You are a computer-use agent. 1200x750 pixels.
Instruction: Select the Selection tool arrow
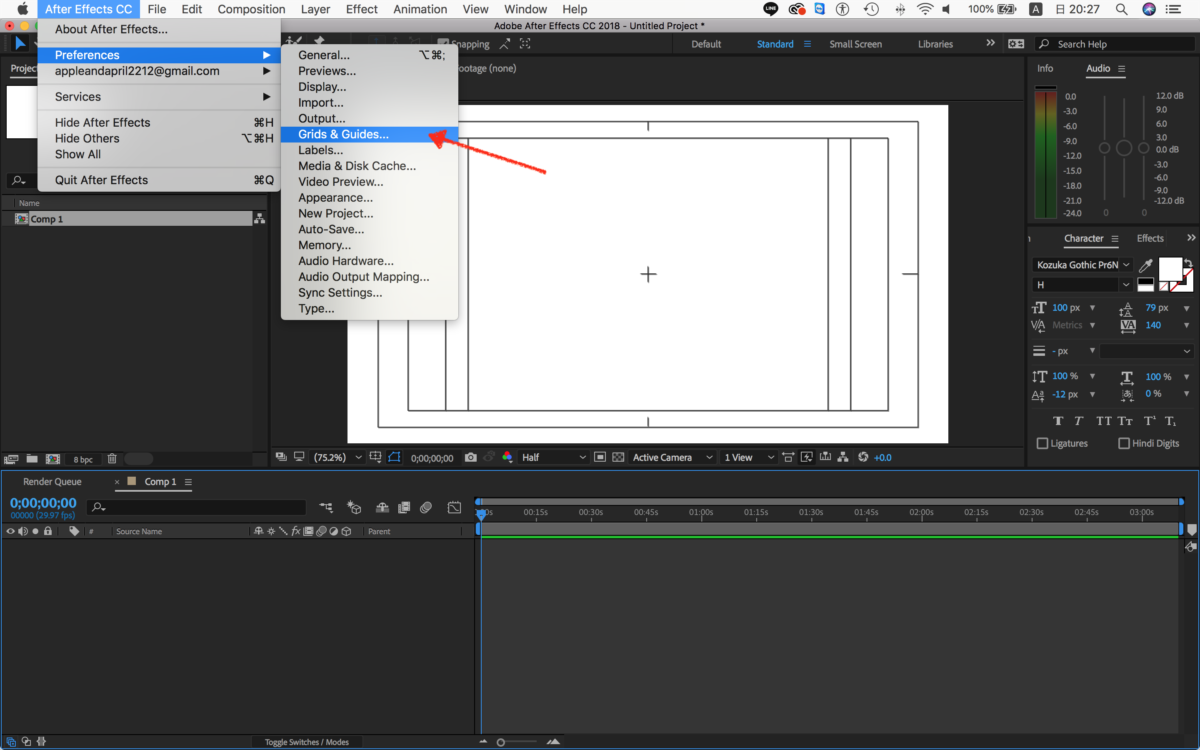click(x=20, y=44)
